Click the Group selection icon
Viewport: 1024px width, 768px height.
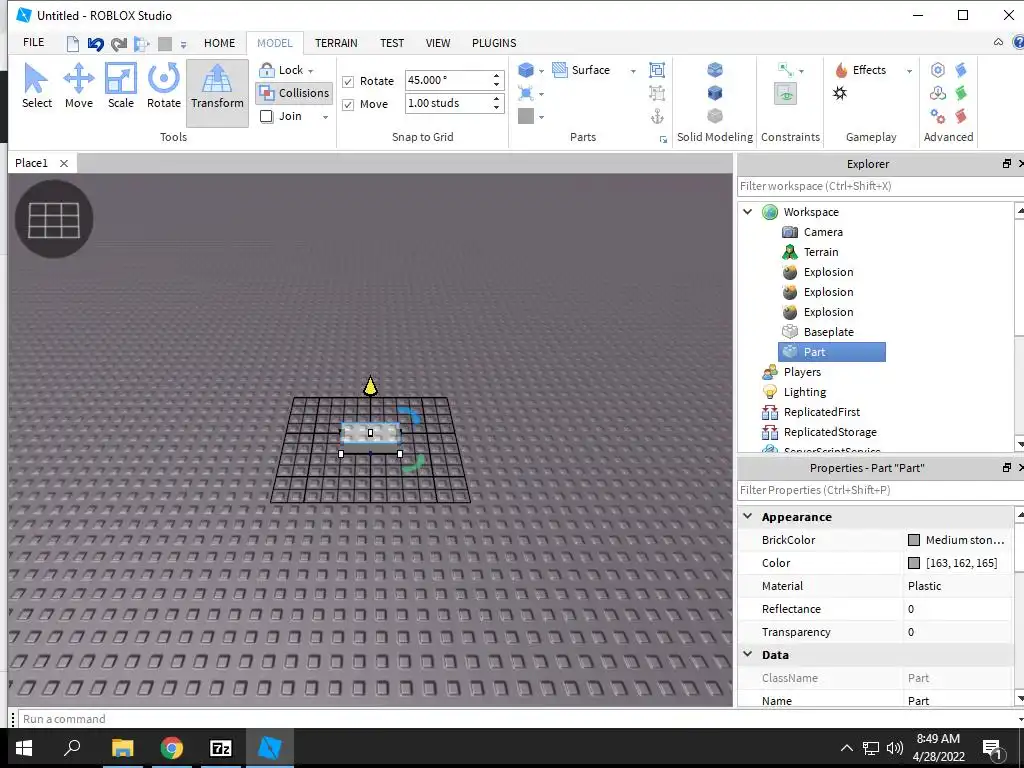pos(657,70)
